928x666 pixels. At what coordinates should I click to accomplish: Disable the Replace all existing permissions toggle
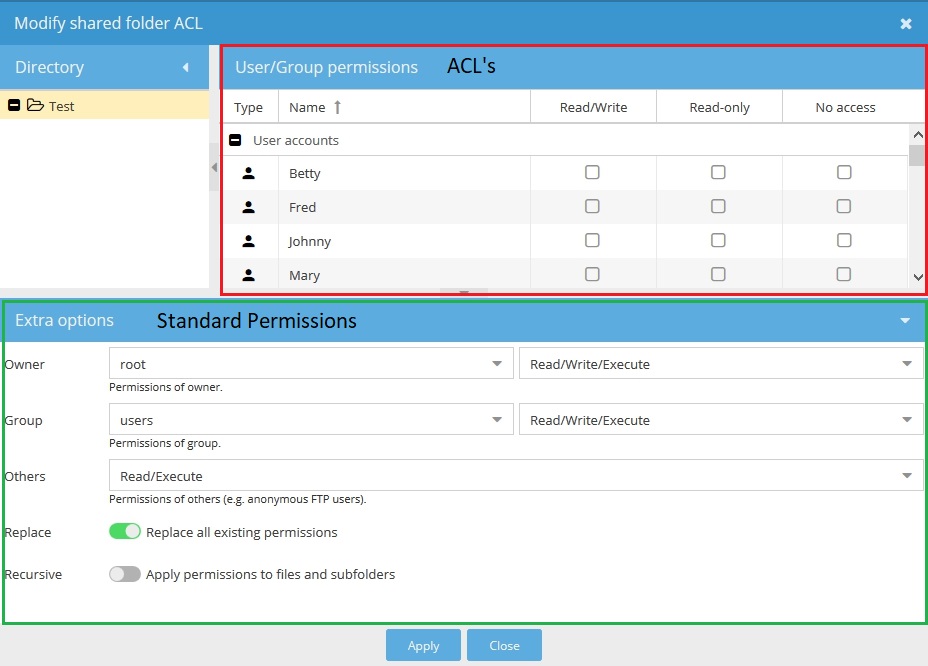124,531
